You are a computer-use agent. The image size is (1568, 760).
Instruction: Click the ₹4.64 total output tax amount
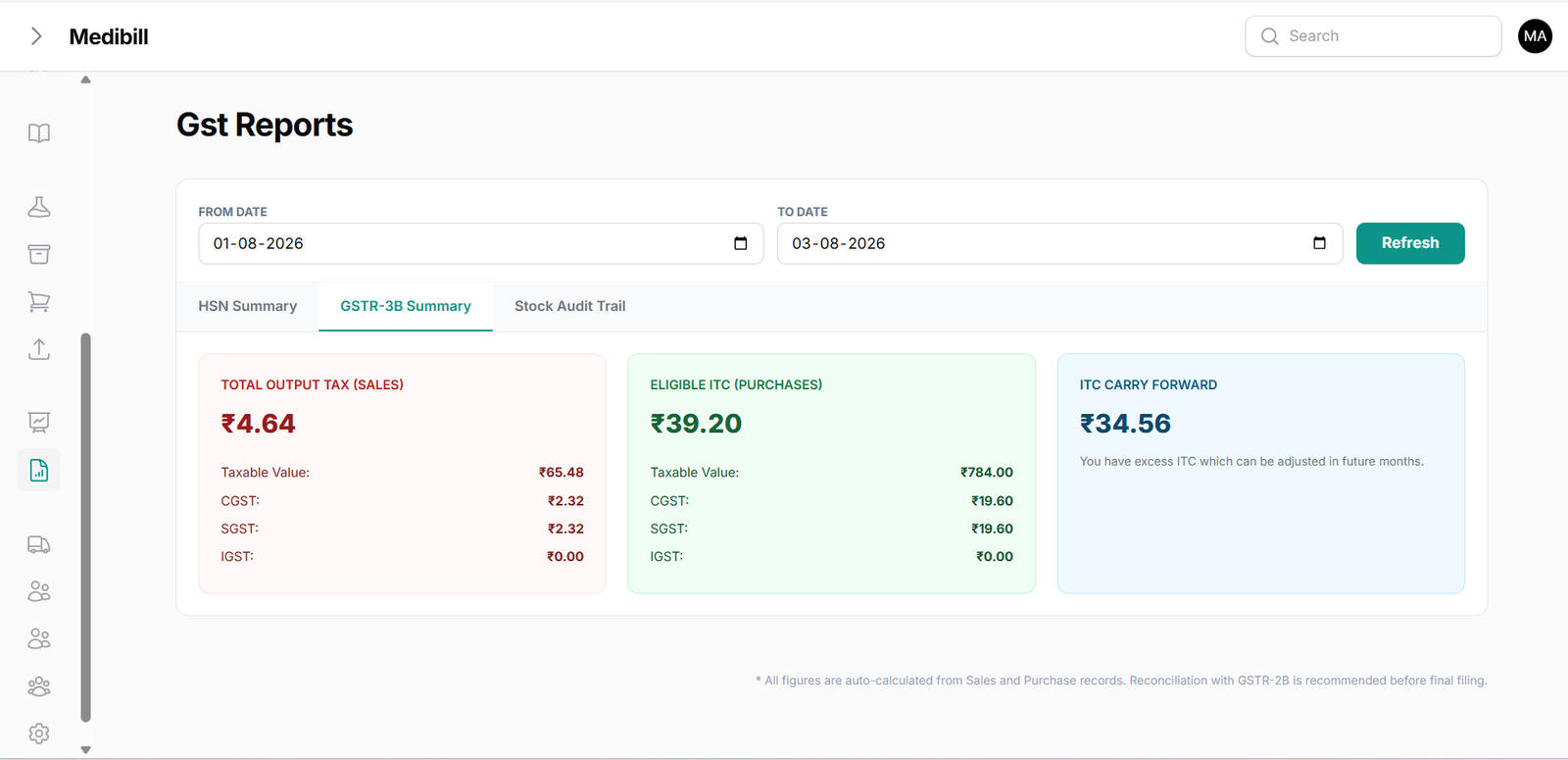tap(258, 424)
